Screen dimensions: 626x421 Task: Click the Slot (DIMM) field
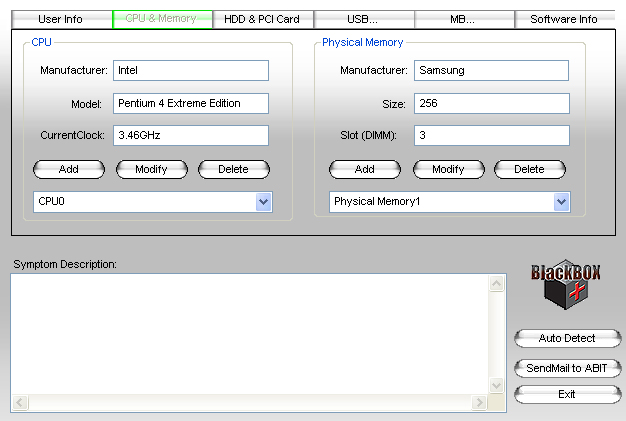[491, 135]
